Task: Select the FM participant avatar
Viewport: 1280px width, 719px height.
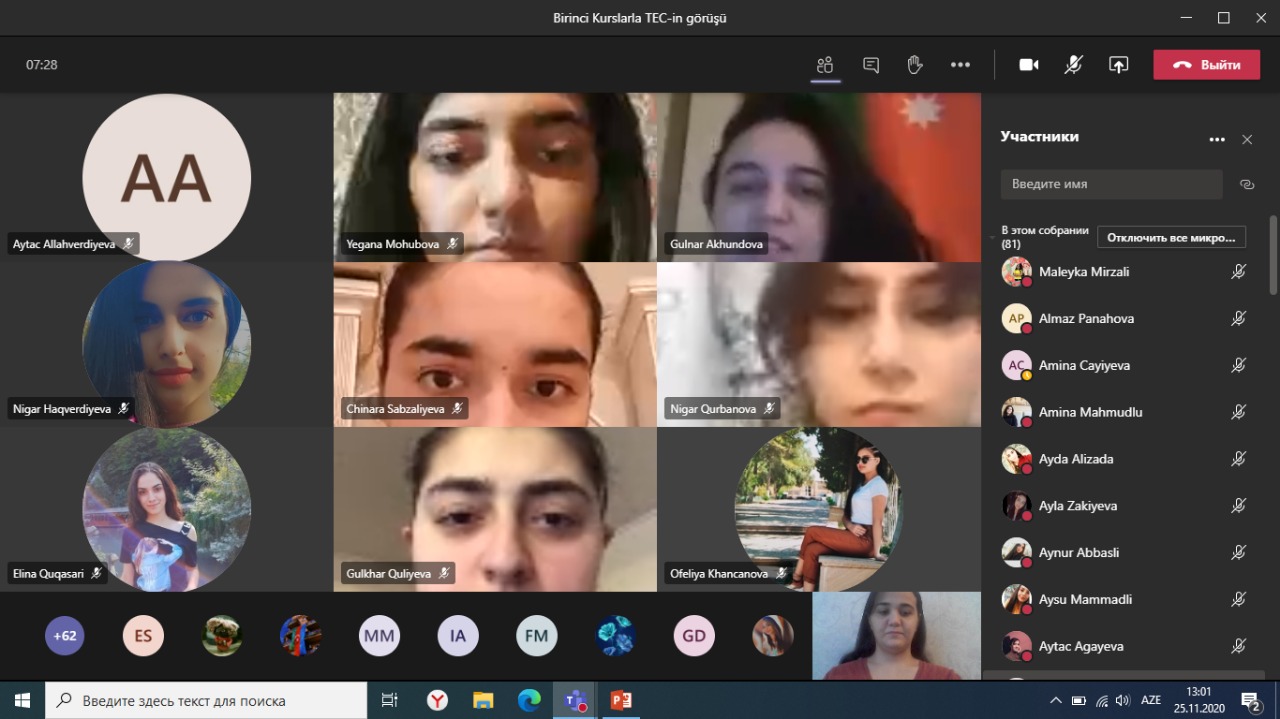Action: coord(537,635)
